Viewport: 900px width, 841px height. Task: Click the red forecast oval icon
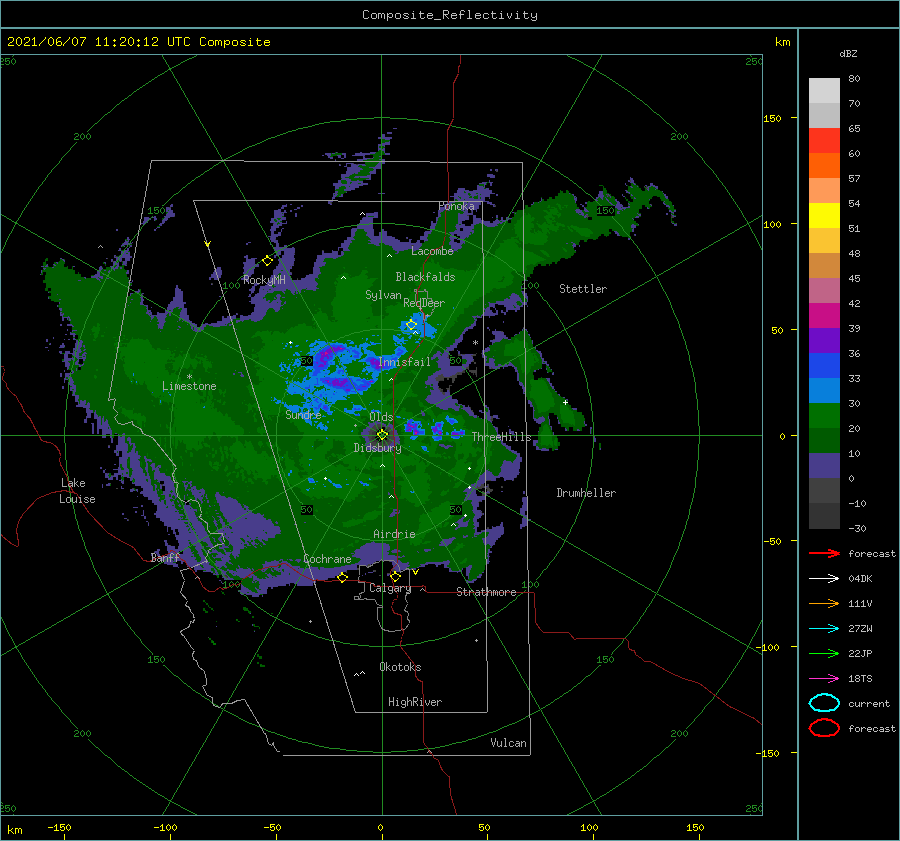point(824,728)
